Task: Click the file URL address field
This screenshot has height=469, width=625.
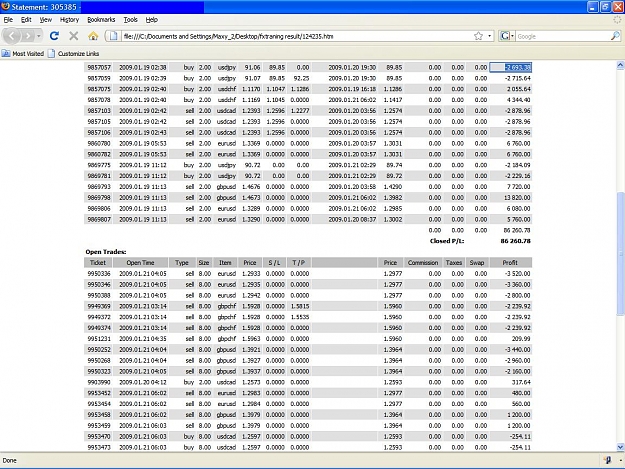Action: tap(297, 36)
